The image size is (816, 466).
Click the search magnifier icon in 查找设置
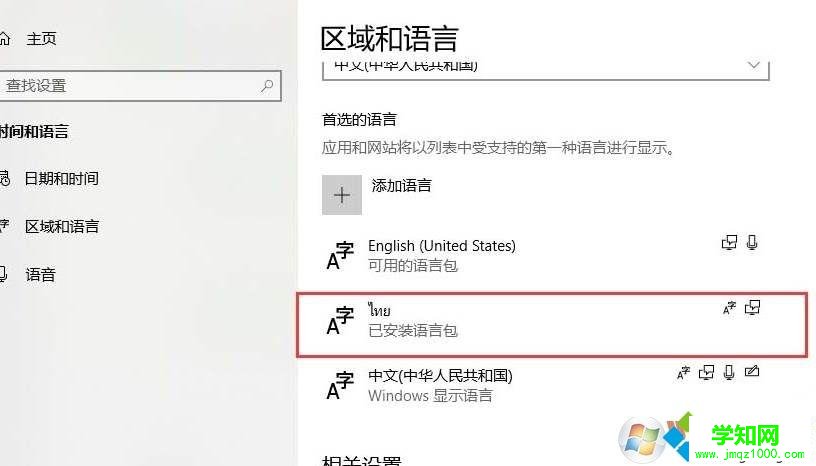click(267, 85)
